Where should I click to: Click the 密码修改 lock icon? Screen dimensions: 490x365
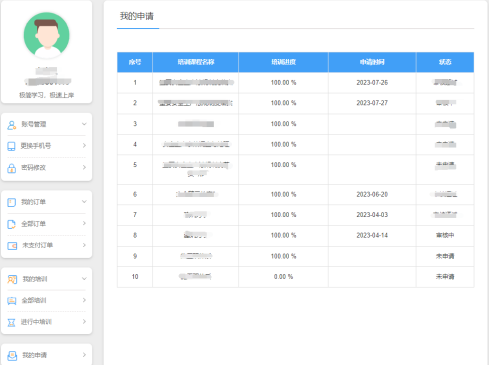point(12,168)
